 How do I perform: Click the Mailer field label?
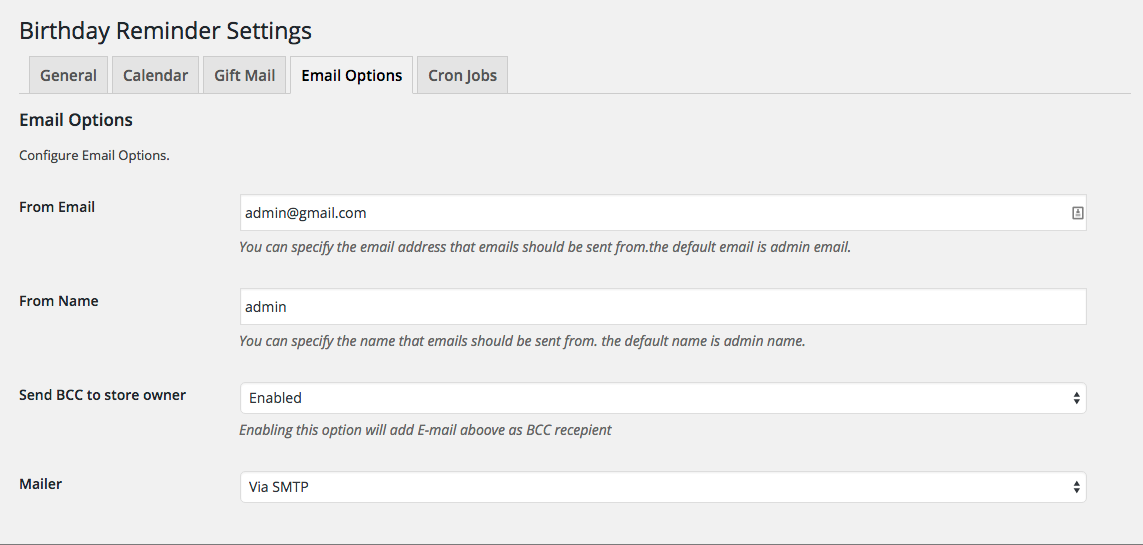click(x=41, y=484)
